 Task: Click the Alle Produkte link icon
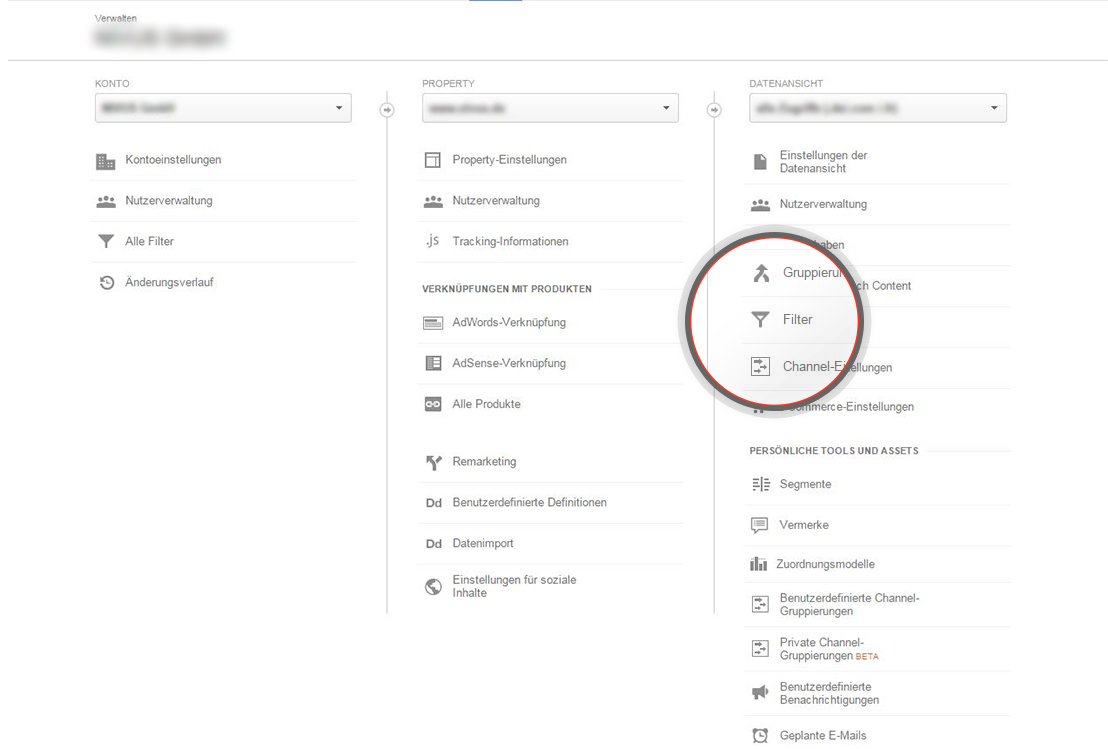pyautogui.click(x=433, y=404)
